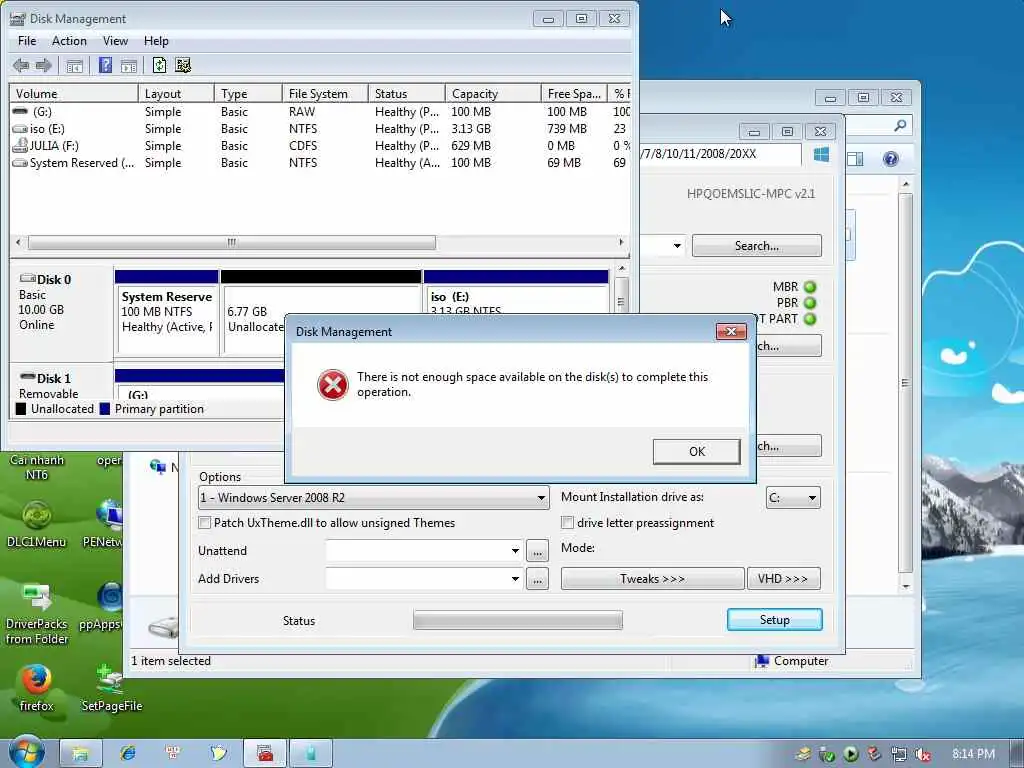The height and width of the screenshot is (768, 1024).
Task: Open the View menu in Disk Management
Action: [115, 40]
